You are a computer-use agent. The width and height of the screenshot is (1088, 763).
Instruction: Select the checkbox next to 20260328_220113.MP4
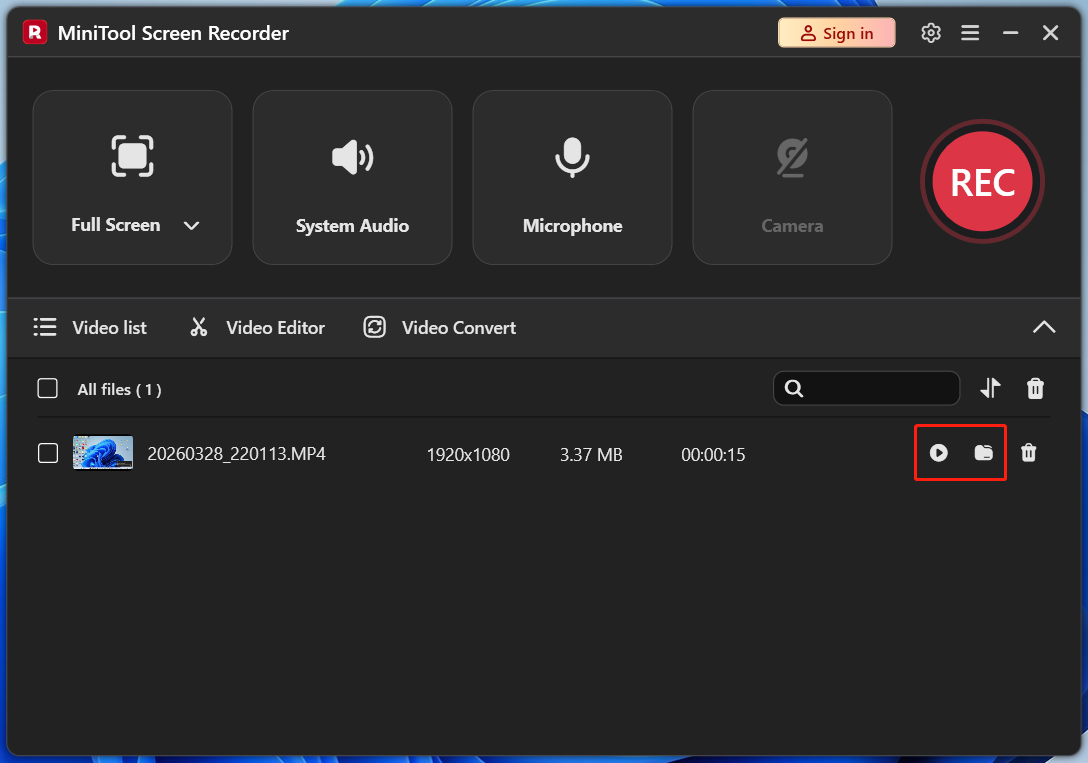47,453
